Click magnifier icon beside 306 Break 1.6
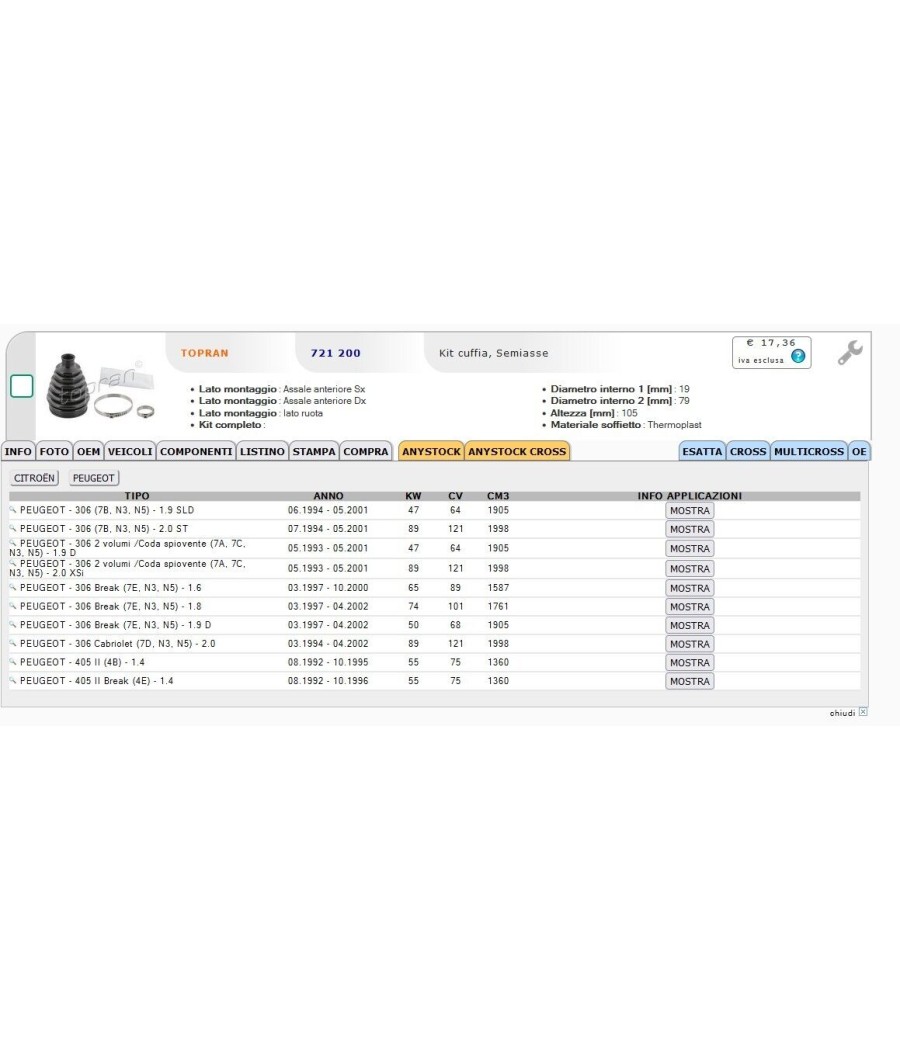 tap(13, 587)
